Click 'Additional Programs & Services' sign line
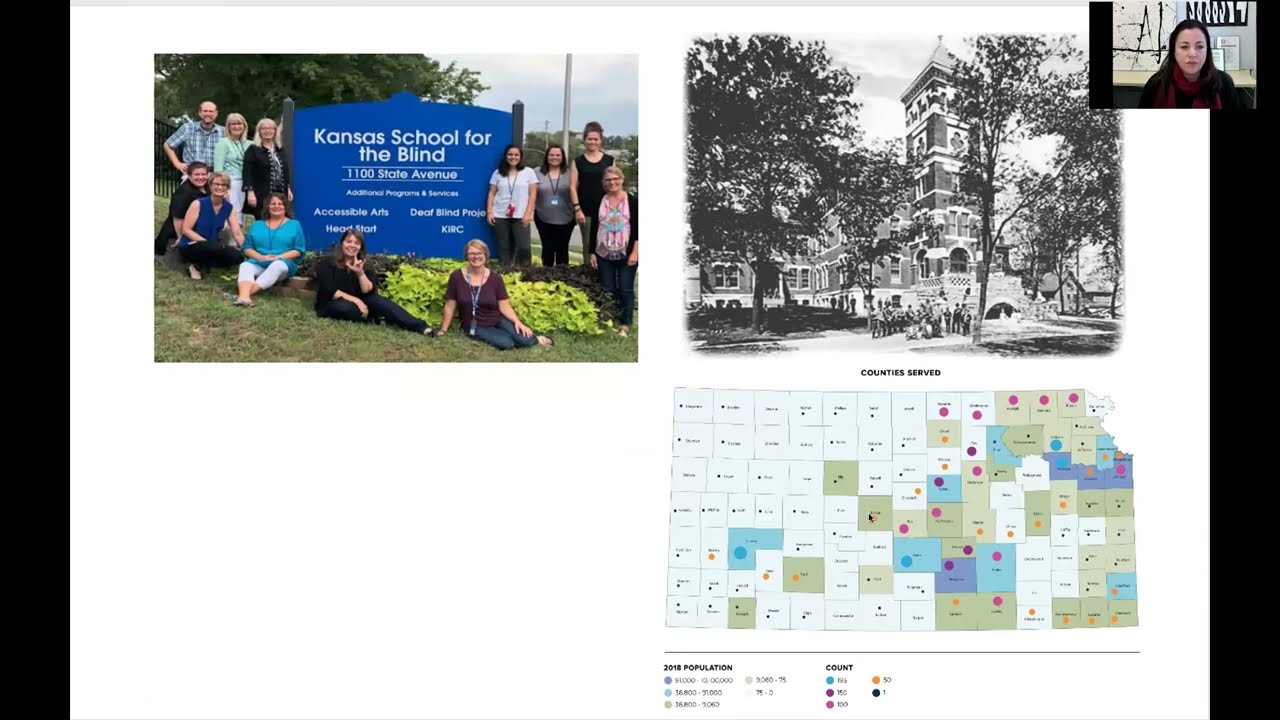This screenshot has width=1280, height=720. pyautogui.click(x=402, y=192)
